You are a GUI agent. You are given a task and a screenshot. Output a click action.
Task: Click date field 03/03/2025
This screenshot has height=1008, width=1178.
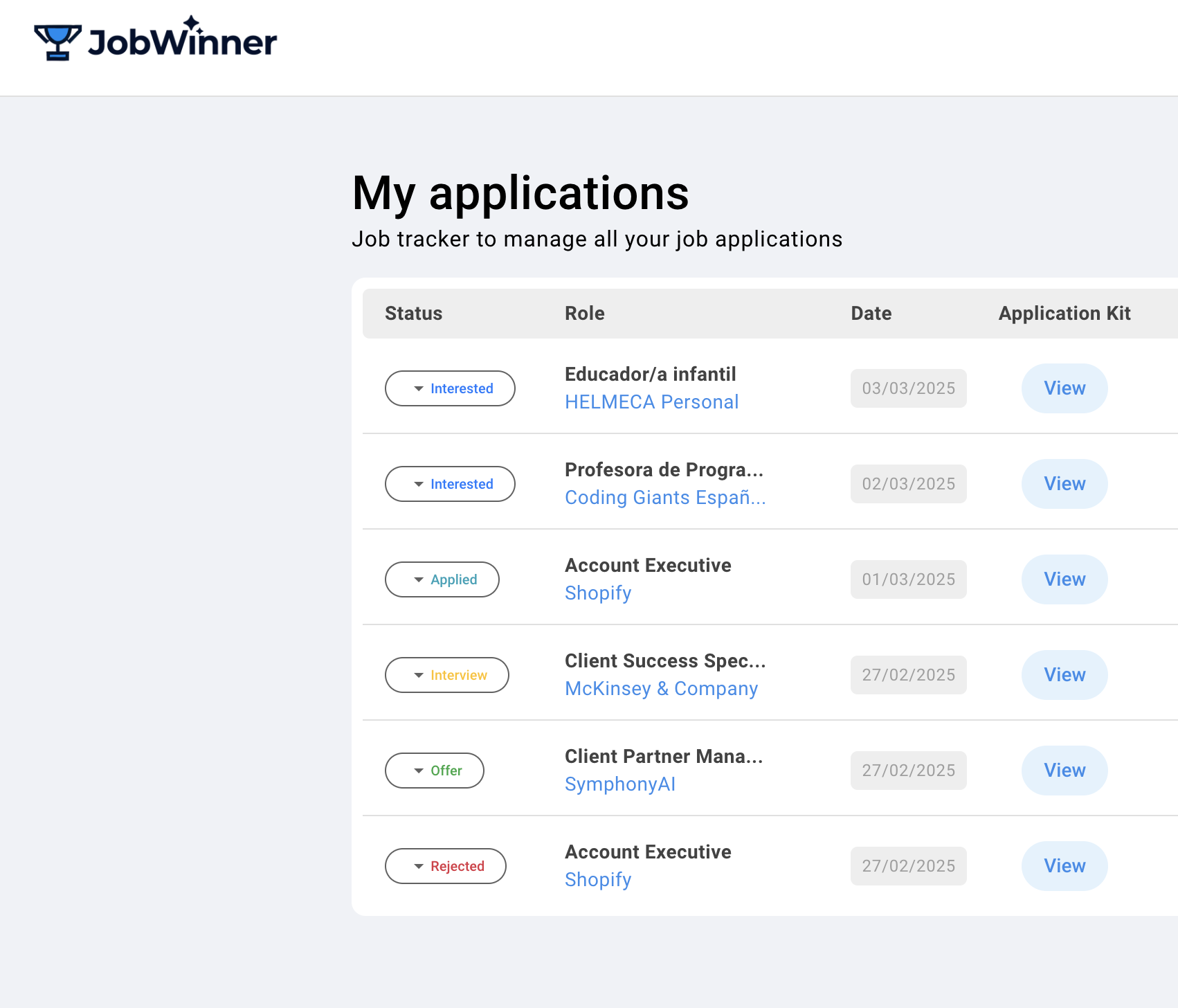click(909, 388)
